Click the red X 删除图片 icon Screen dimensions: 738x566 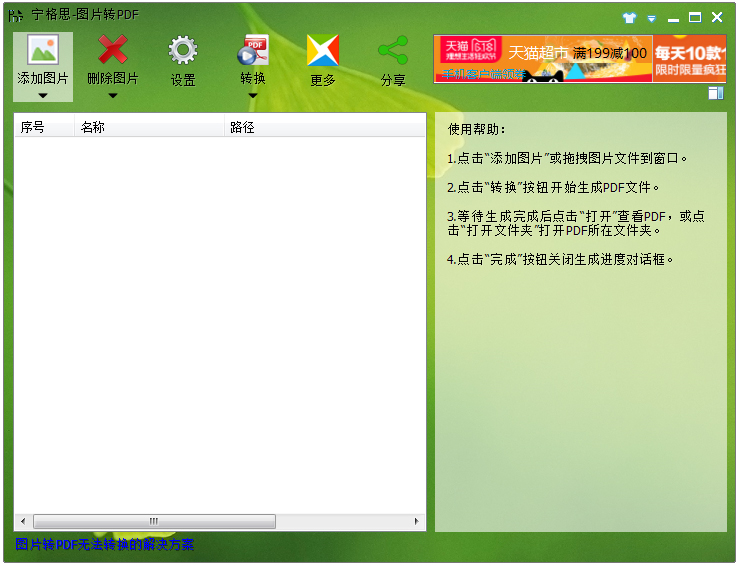click(x=112, y=49)
